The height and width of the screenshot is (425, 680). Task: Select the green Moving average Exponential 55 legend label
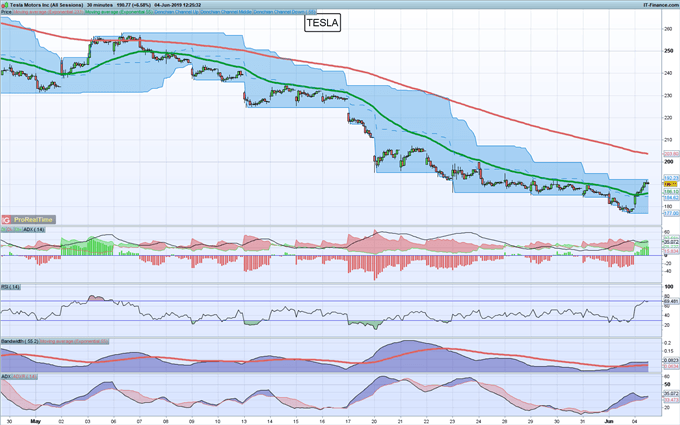tap(119, 12)
